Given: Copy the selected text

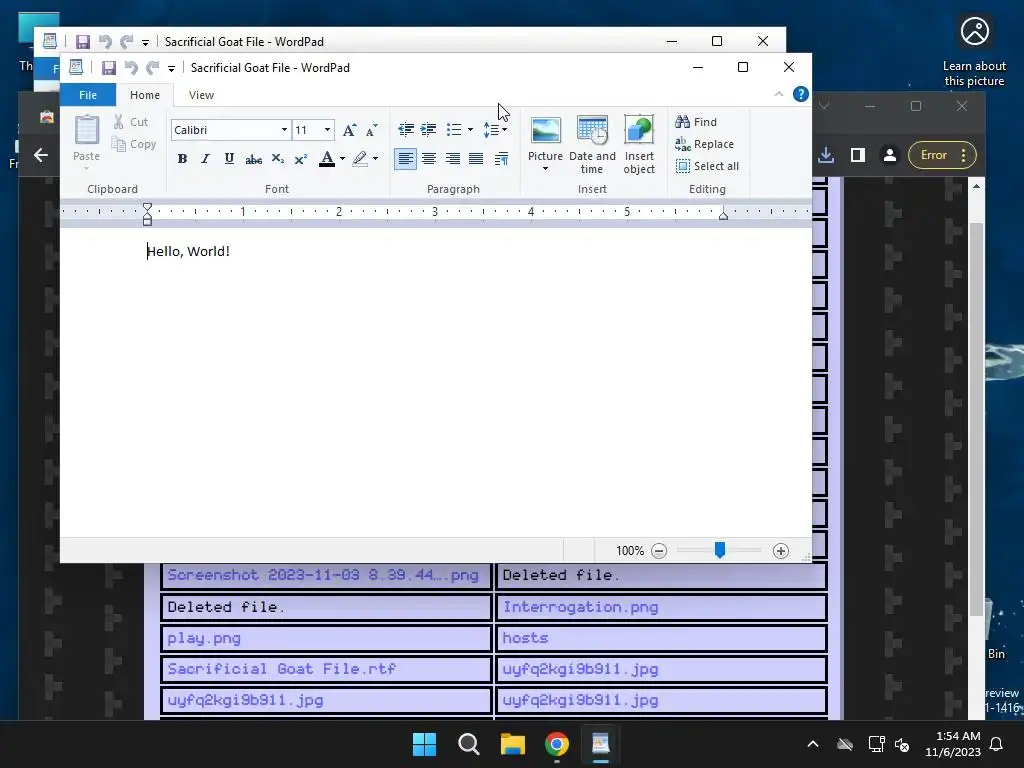Looking at the screenshot, I should 134,144.
